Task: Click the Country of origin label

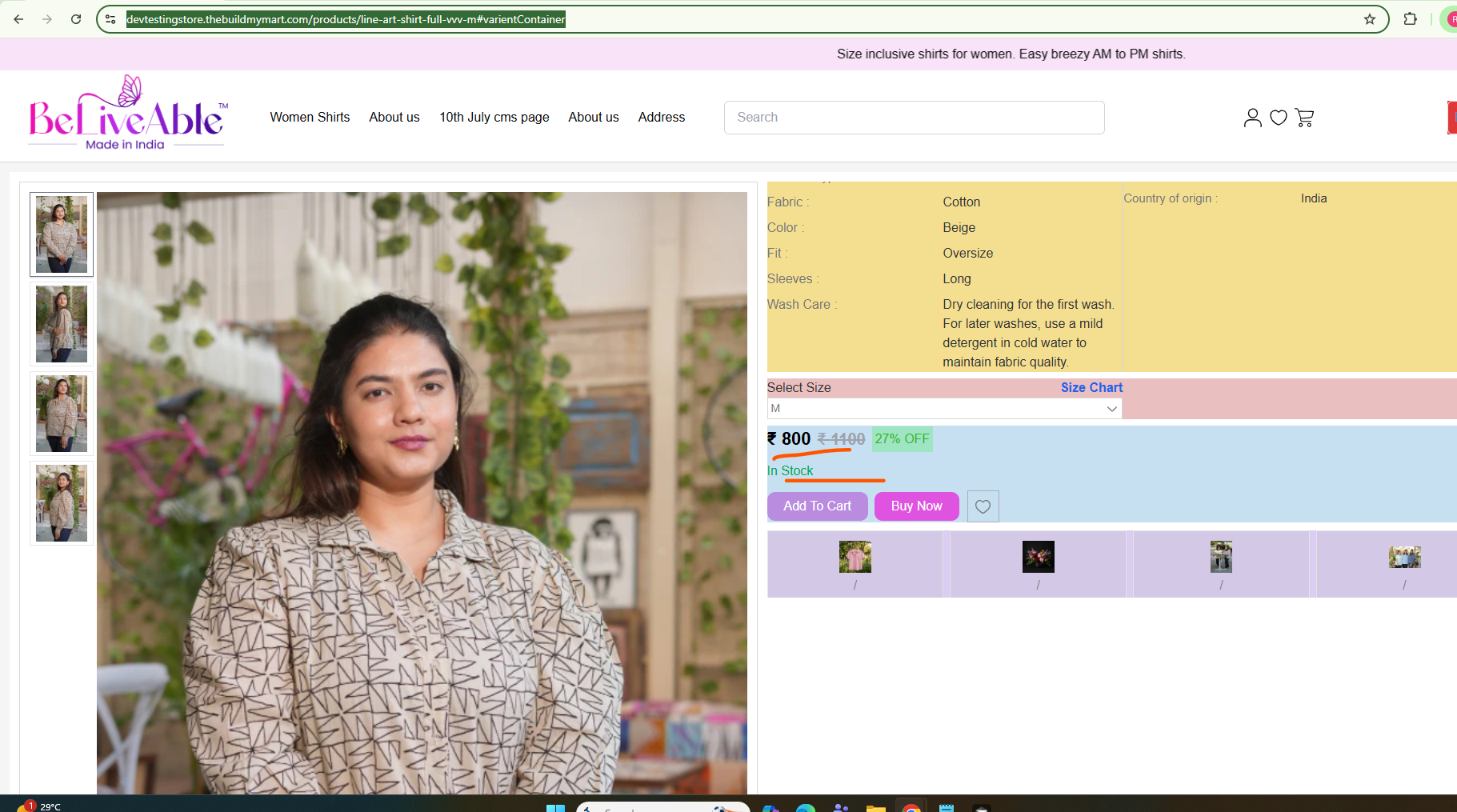Action: click(x=1171, y=198)
